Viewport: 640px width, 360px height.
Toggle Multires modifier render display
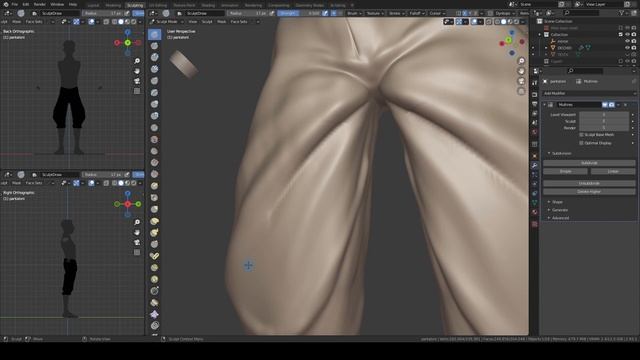tap(611, 105)
